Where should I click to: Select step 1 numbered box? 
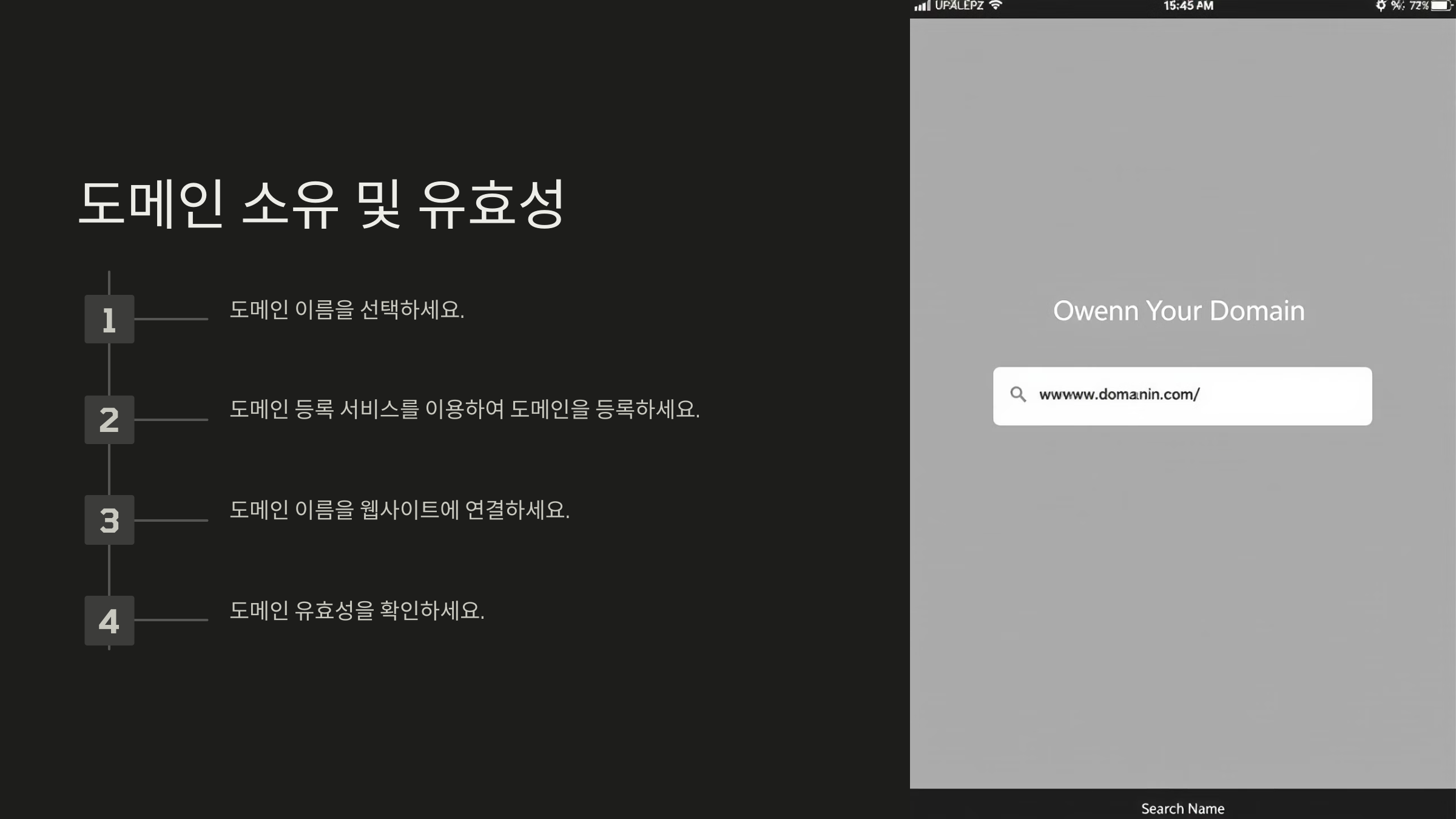coord(109,318)
